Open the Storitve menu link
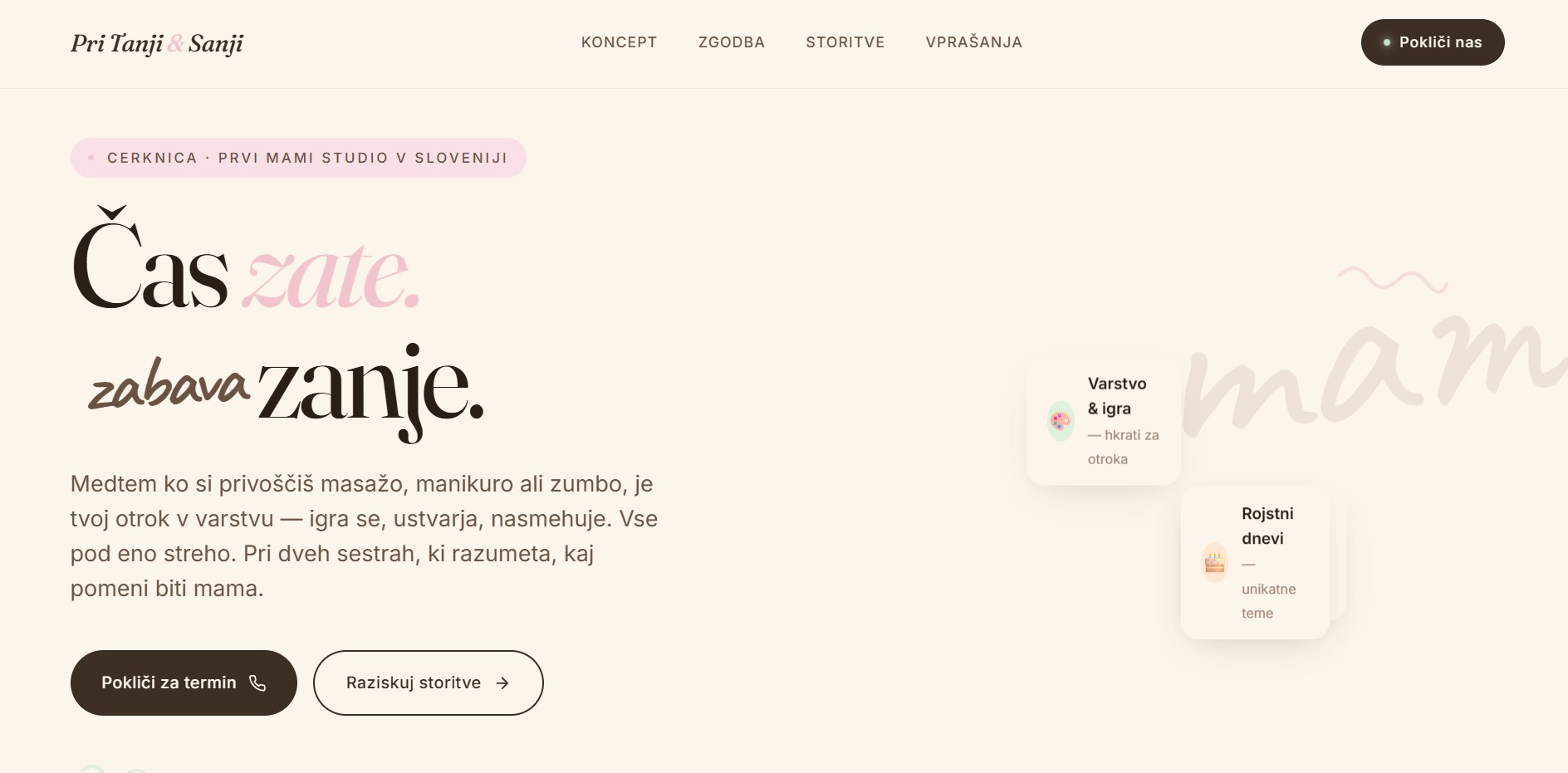Viewport: 1568px width, 773px height. point(845,42)
